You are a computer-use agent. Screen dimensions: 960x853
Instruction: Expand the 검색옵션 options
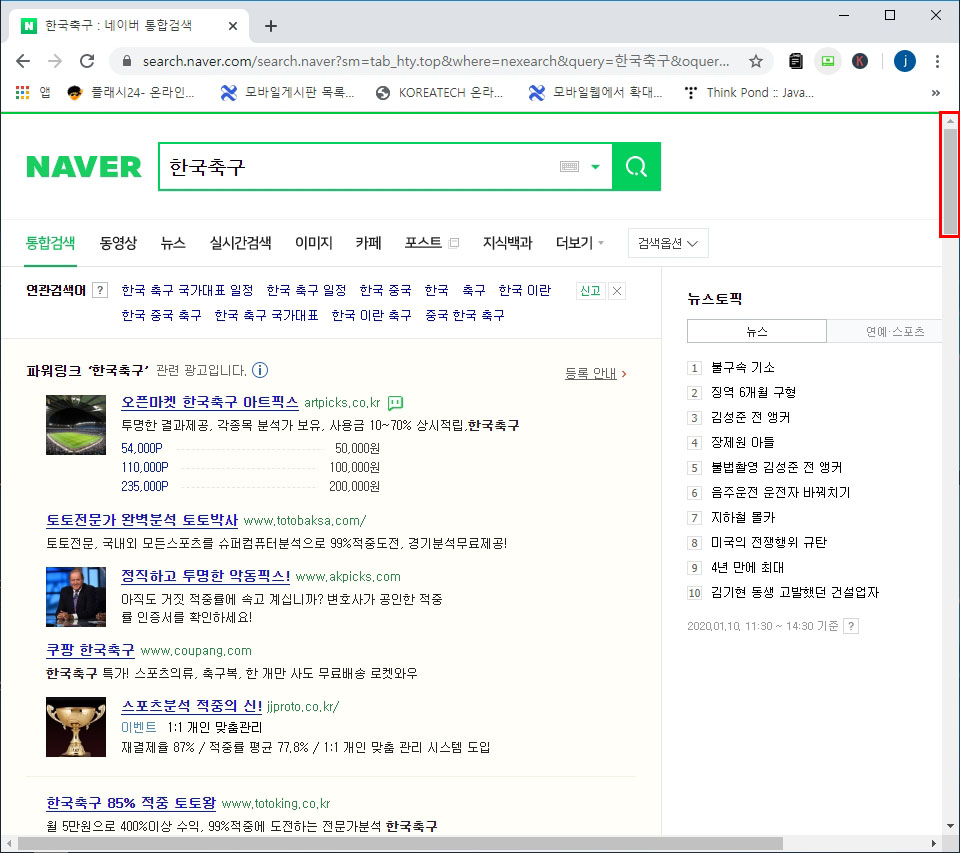pyautogui.click(x=668, y=243)
